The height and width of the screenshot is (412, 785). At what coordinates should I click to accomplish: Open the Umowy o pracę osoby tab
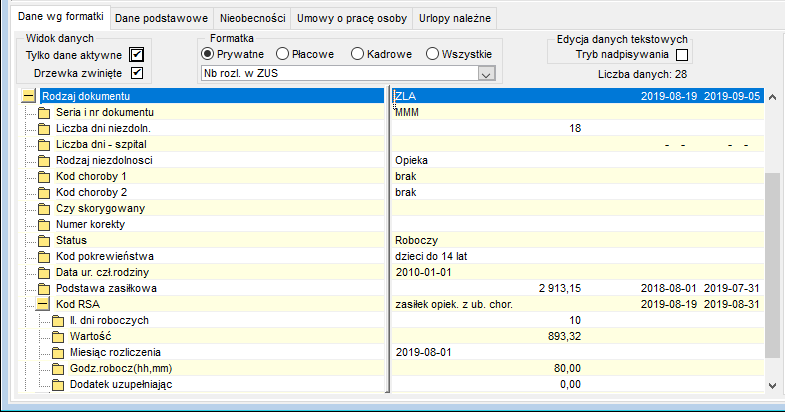(351, 19)
